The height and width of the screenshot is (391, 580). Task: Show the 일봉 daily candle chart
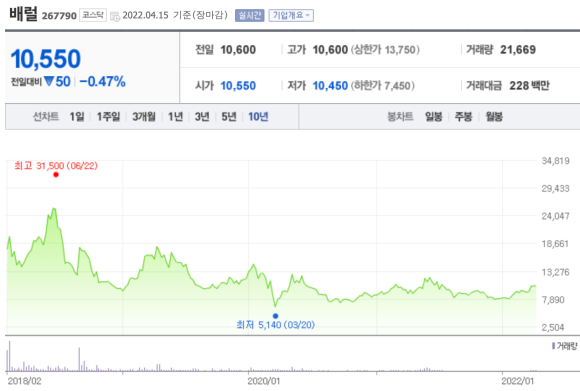click(x=434, y=117)
